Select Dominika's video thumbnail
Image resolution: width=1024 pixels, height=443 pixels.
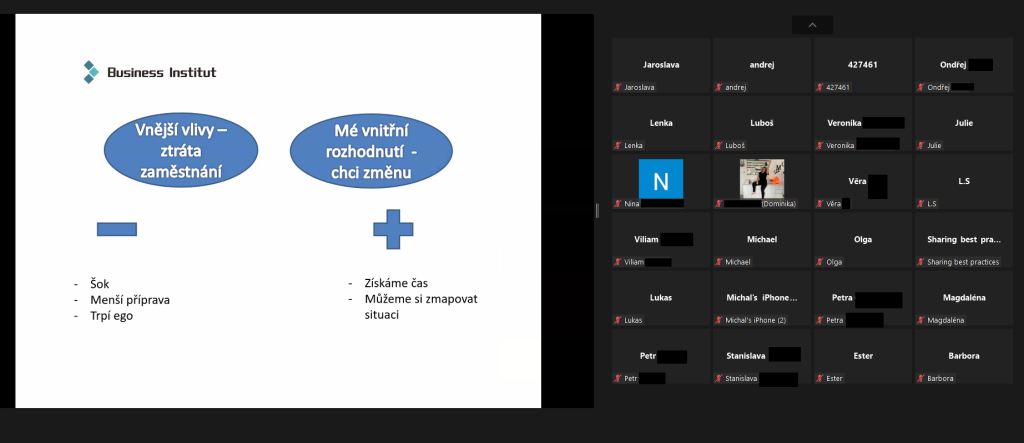click(761, 179)
